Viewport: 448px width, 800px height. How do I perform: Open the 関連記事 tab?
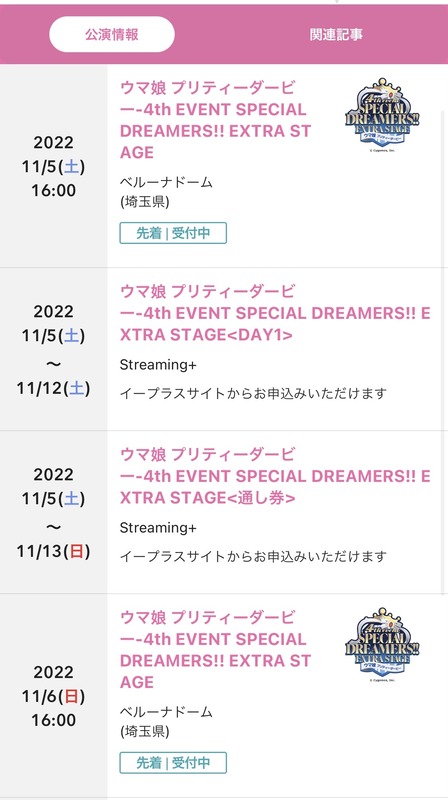click(x=336, y=34)
